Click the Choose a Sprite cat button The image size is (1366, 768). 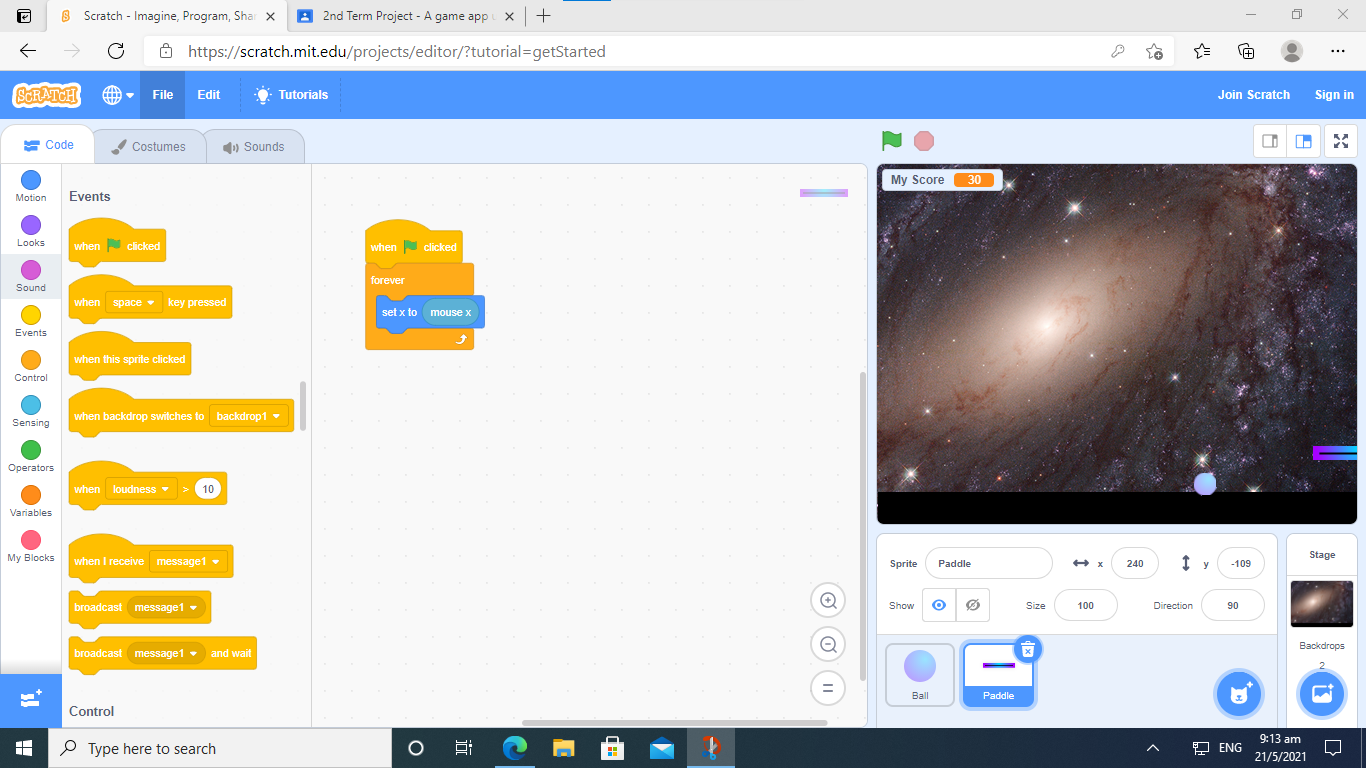point(1240,693)
